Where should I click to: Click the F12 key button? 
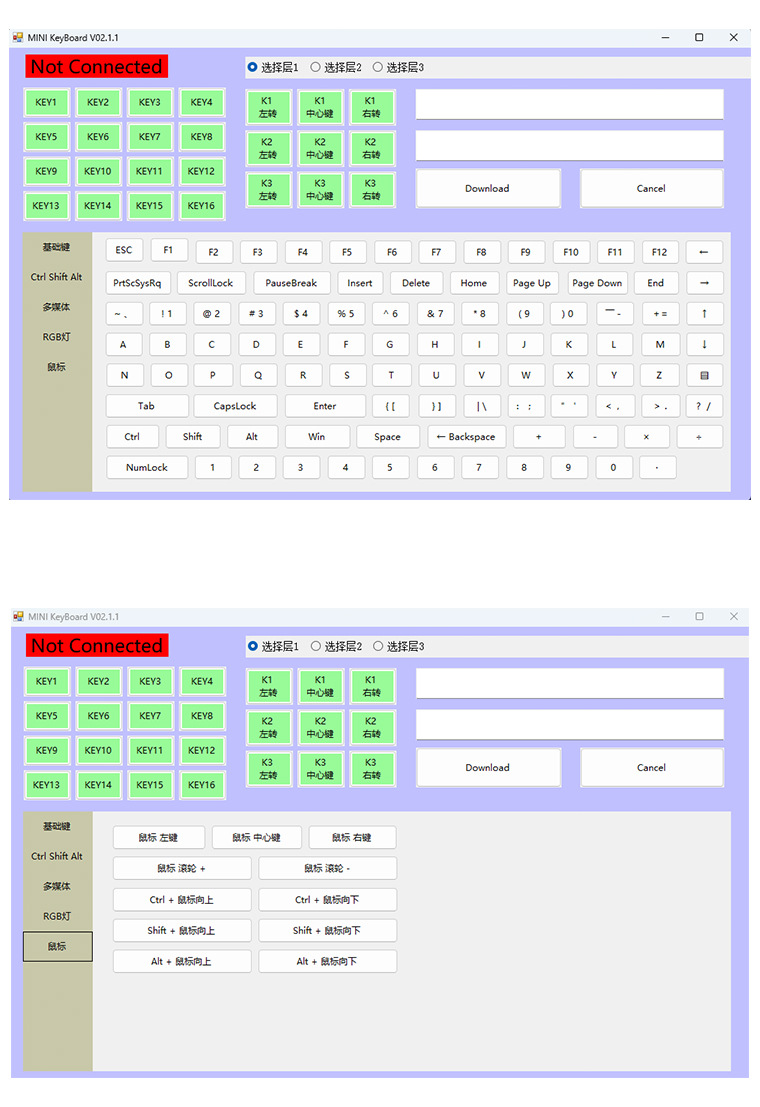pos(659,251)
